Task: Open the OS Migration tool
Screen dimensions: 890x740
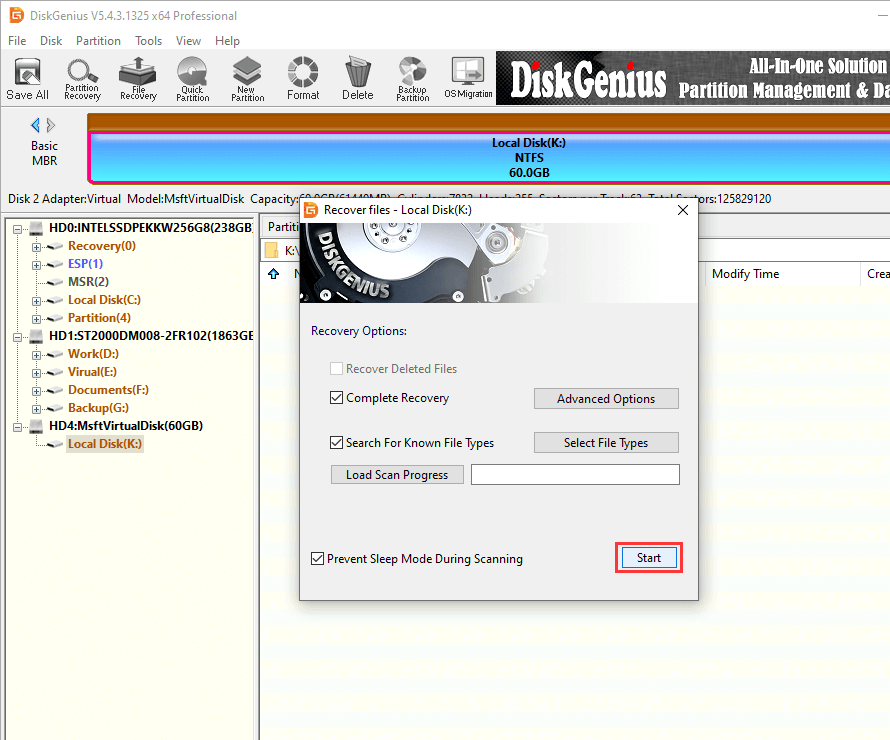Action: point(467,78)
